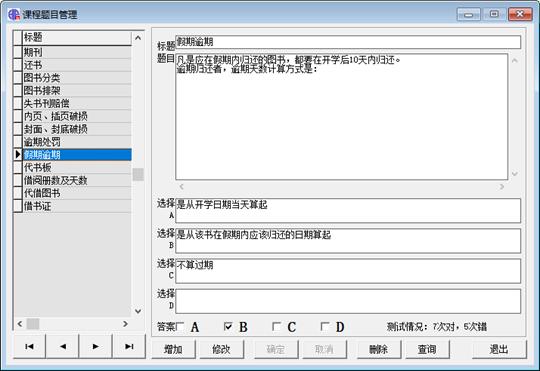The image size is (540, 371).
Task: Click list scroll down arrow
Action: pyautogui.click(x=138, y=311)
